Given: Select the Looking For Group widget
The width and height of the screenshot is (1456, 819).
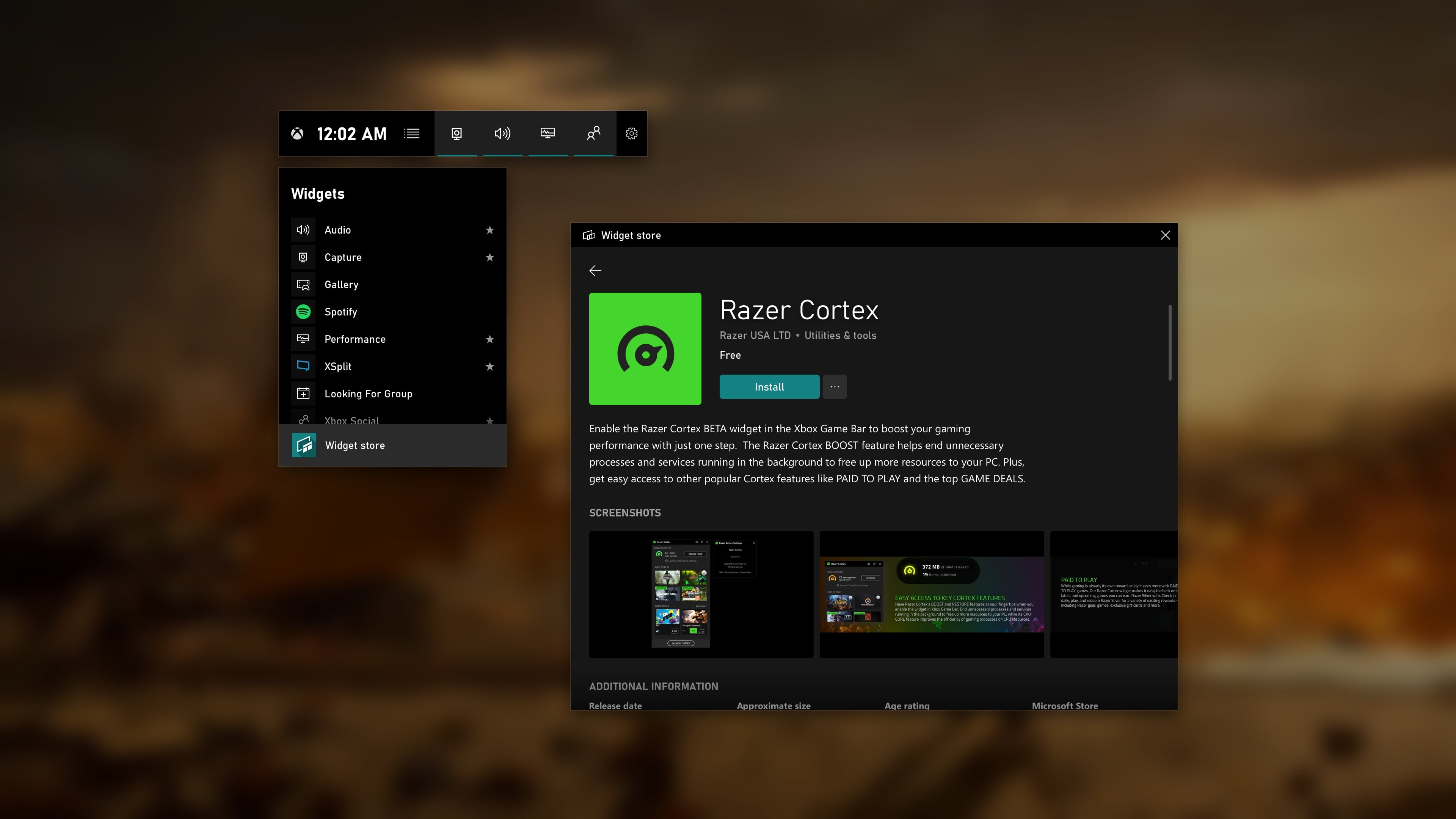Looking at the screenshot, I should point(368,393).
